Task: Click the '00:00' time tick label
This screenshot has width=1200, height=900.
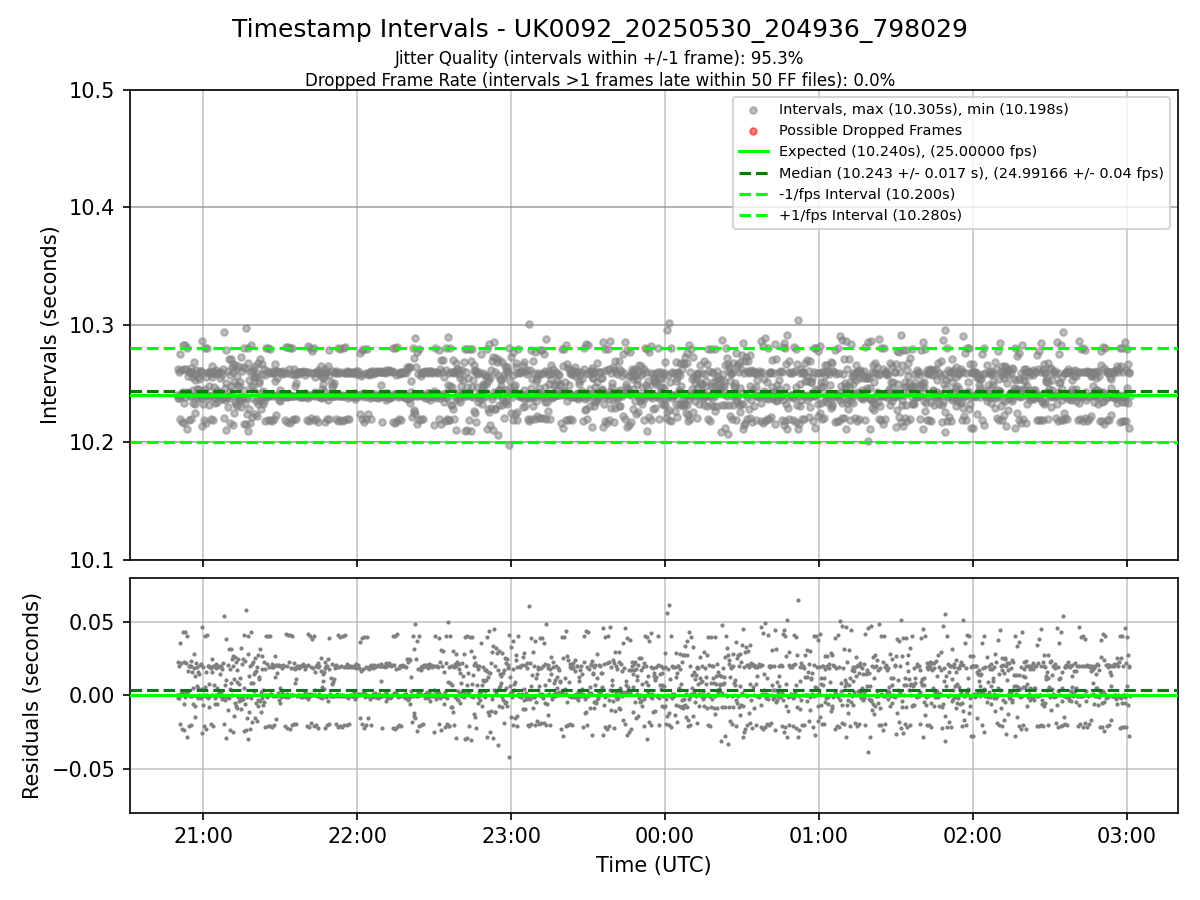Action: [665, 834]
